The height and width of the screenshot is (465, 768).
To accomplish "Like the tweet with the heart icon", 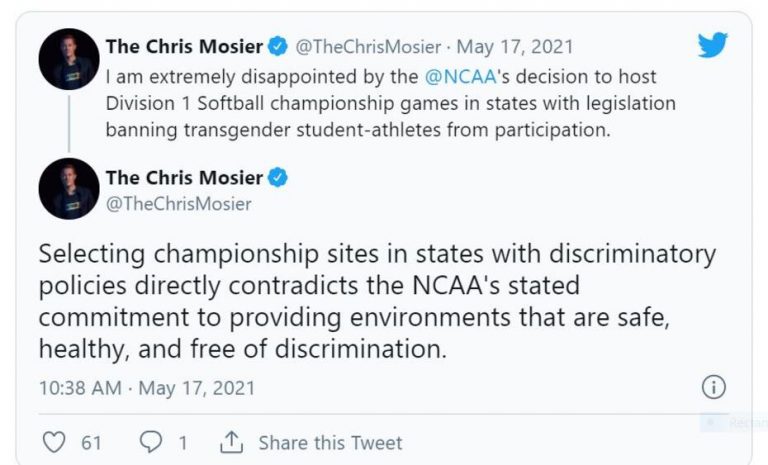I will click(x=56, y=441).
